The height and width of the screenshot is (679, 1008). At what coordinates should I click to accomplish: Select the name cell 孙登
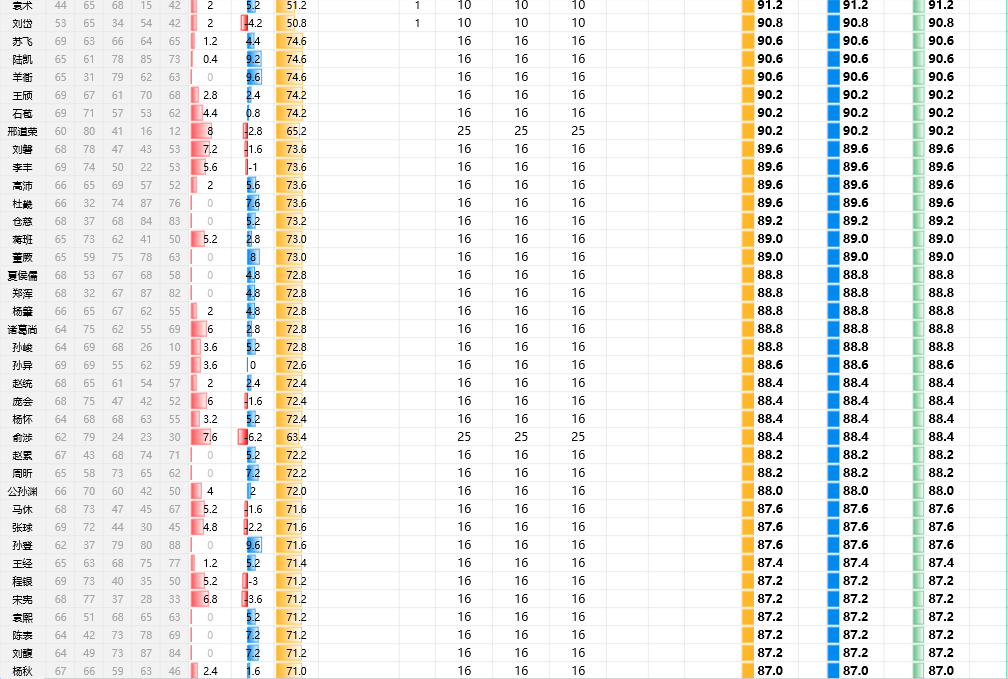[22, 545]
